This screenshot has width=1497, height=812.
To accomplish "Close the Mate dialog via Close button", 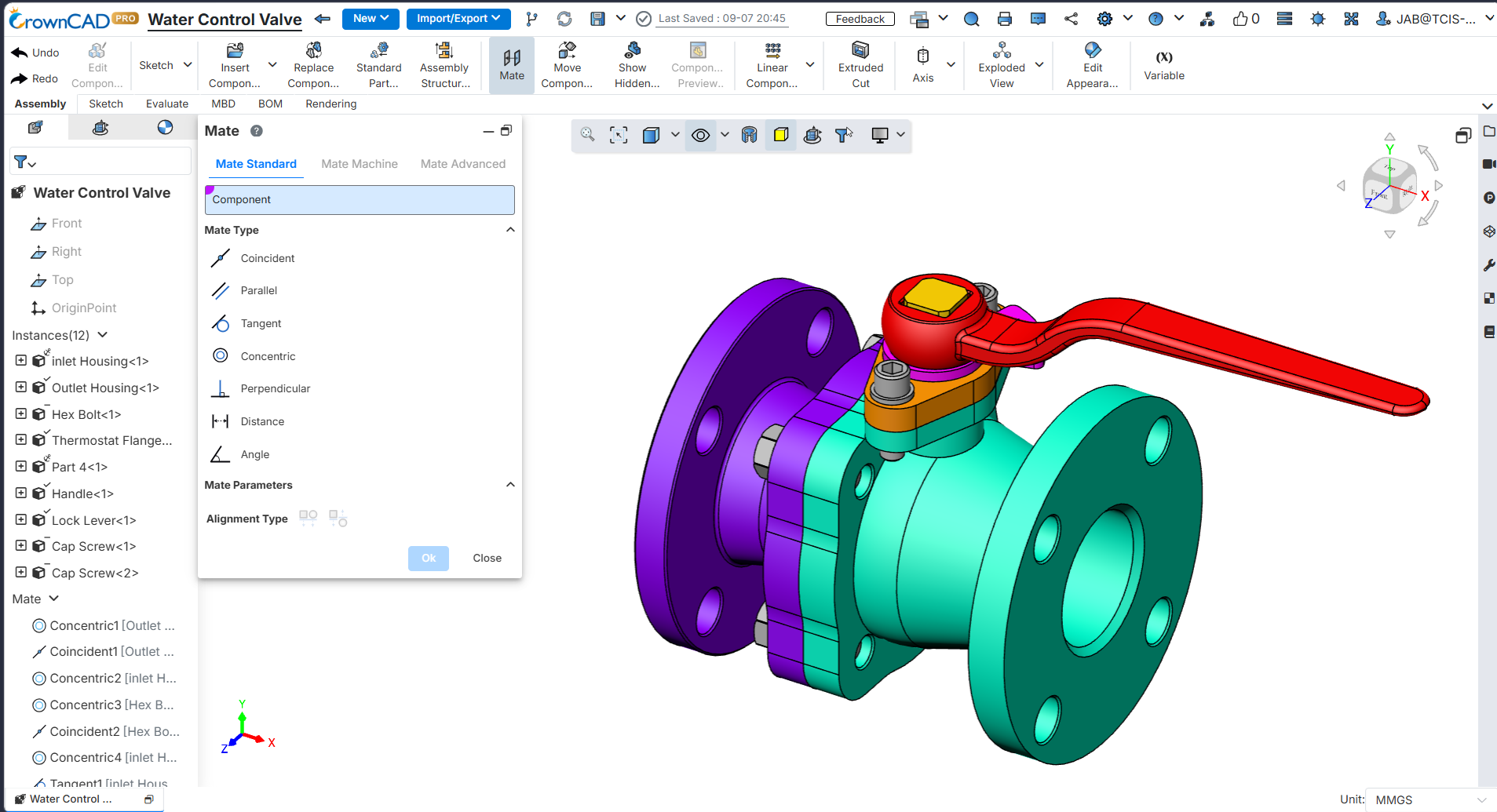I will click(487, 558).
